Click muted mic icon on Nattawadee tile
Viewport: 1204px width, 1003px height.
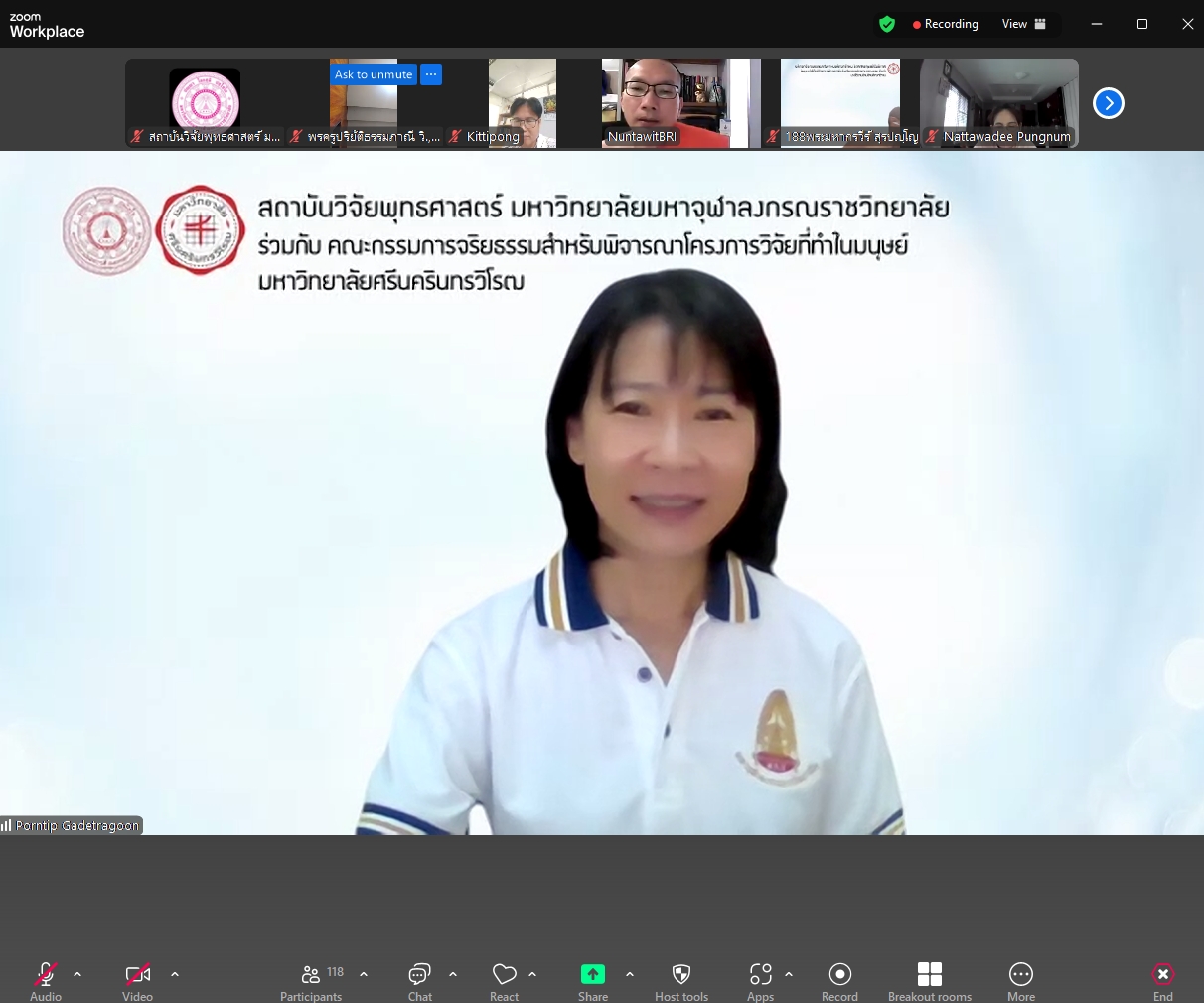click(932, 137)
